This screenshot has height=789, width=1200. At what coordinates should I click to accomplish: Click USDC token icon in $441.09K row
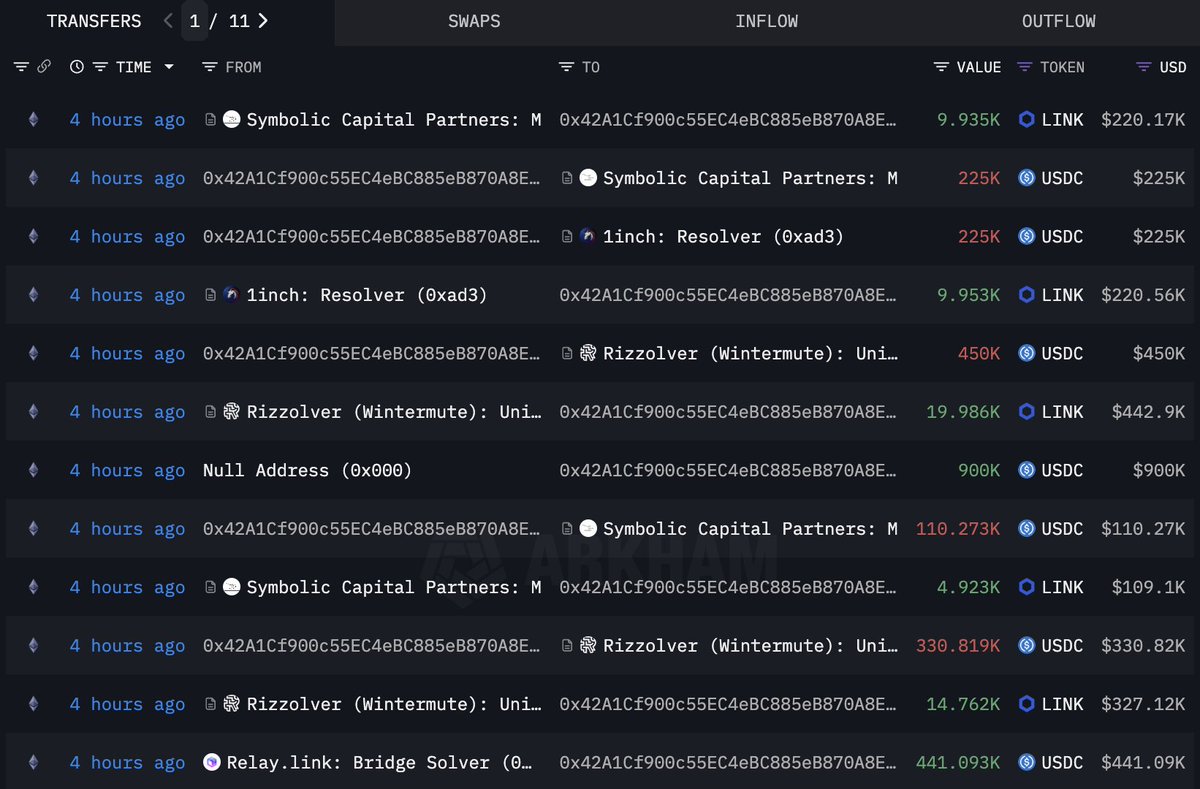pyautogui.click(x=1026, y=762)
